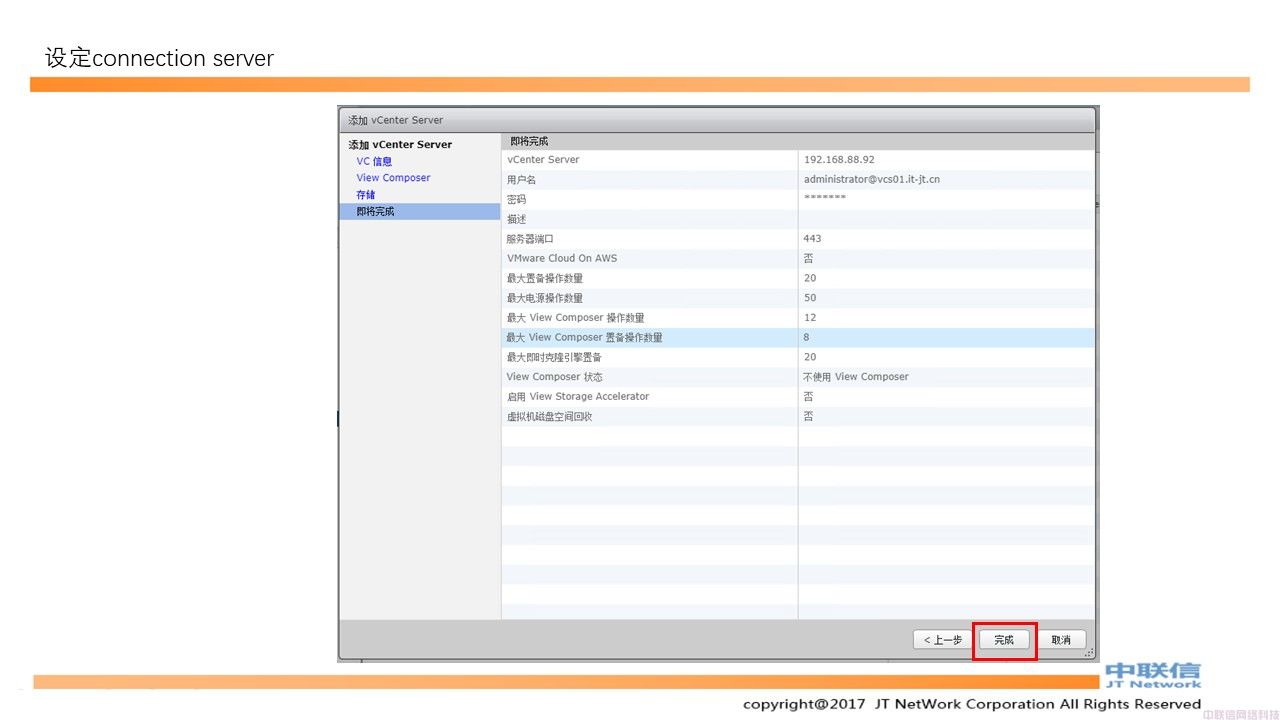Click the 即将完成 panel header
This screenshot has height=720, width=1280.
(x=797, y=141)
